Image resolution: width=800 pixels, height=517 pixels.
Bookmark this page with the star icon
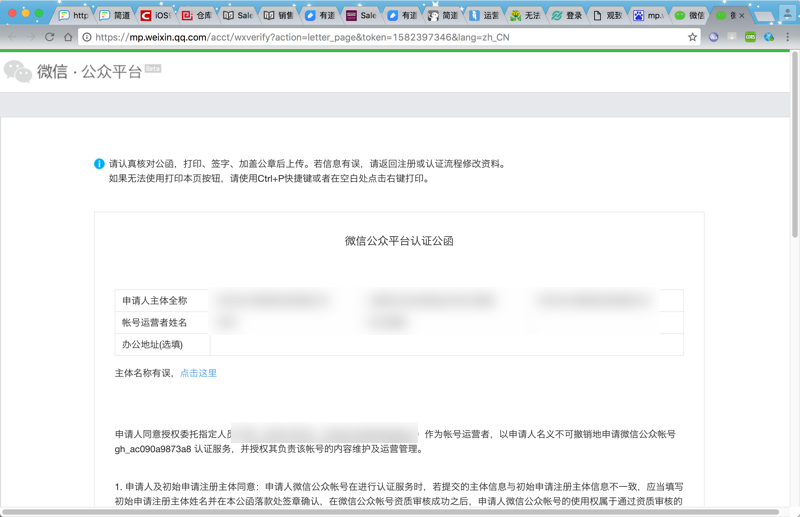click(x=692, y=37)
